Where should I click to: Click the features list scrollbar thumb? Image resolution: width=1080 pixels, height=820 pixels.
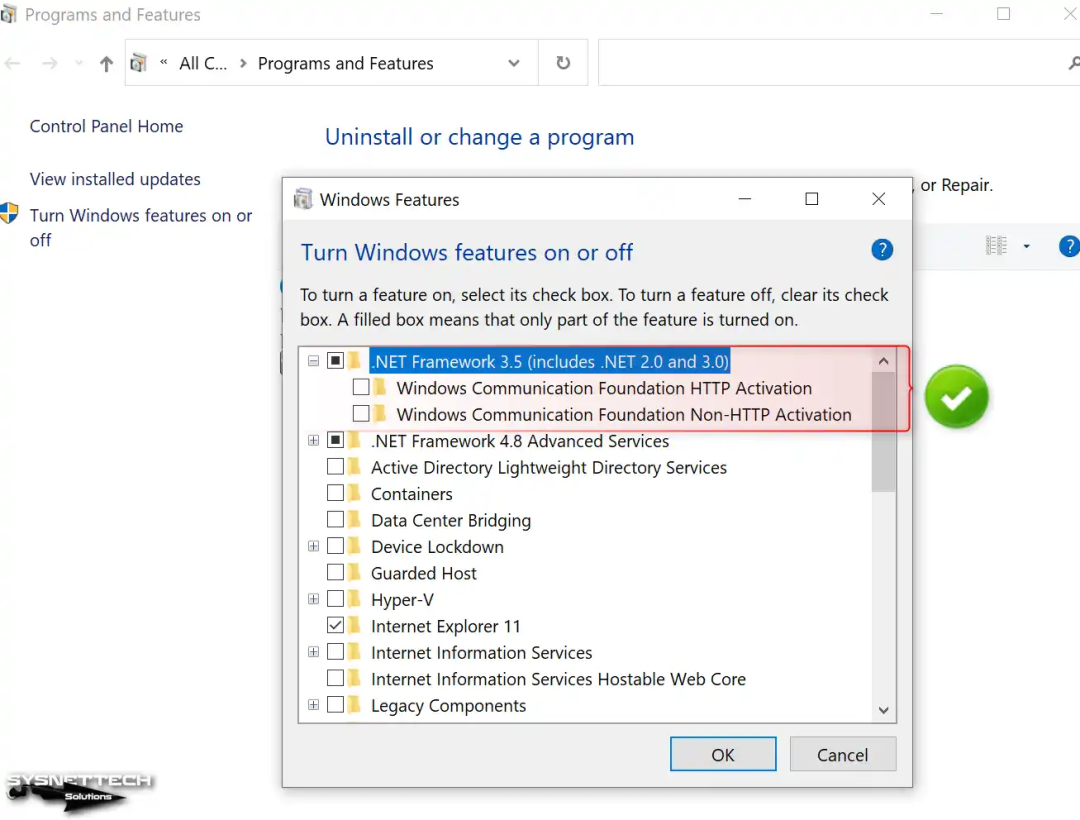pyautogui.click(x=884, y=432)
